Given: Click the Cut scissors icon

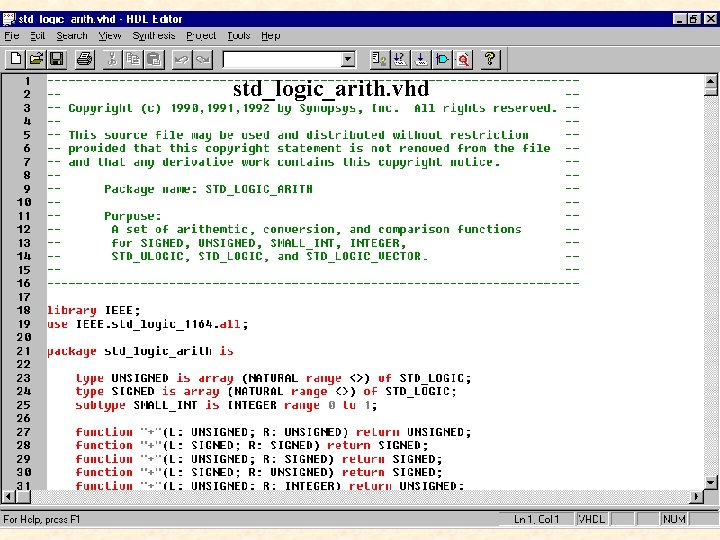Looking at the screenshot, I should 112,59.
